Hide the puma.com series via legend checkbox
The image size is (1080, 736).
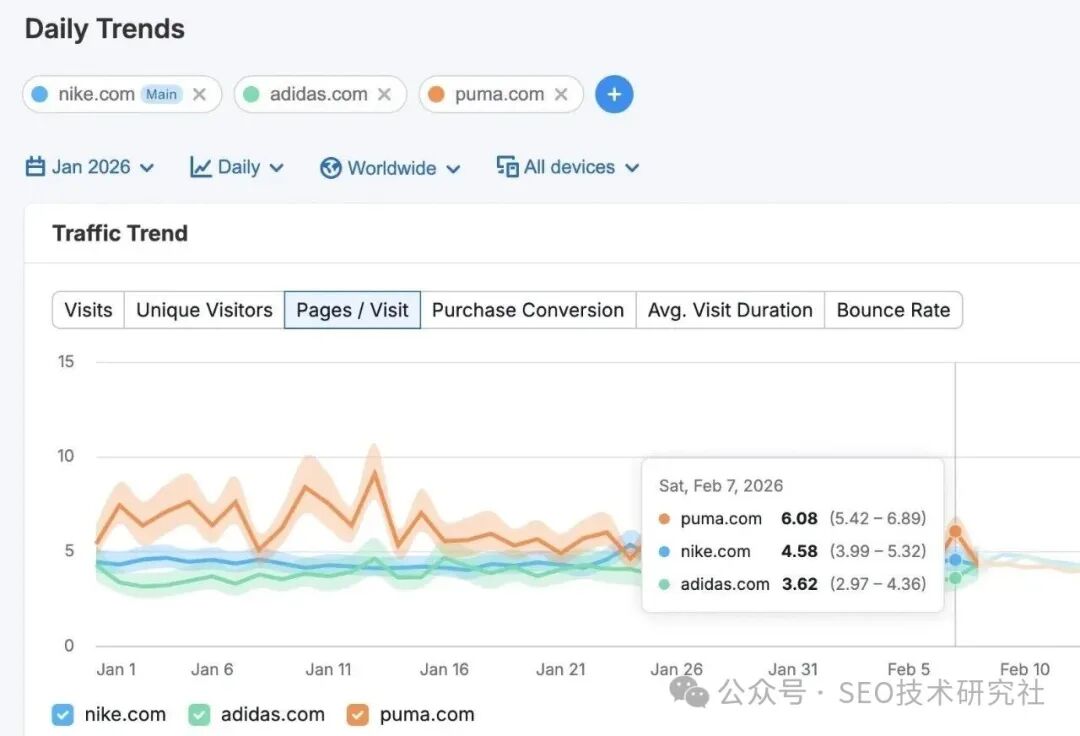tap(358, 715)
